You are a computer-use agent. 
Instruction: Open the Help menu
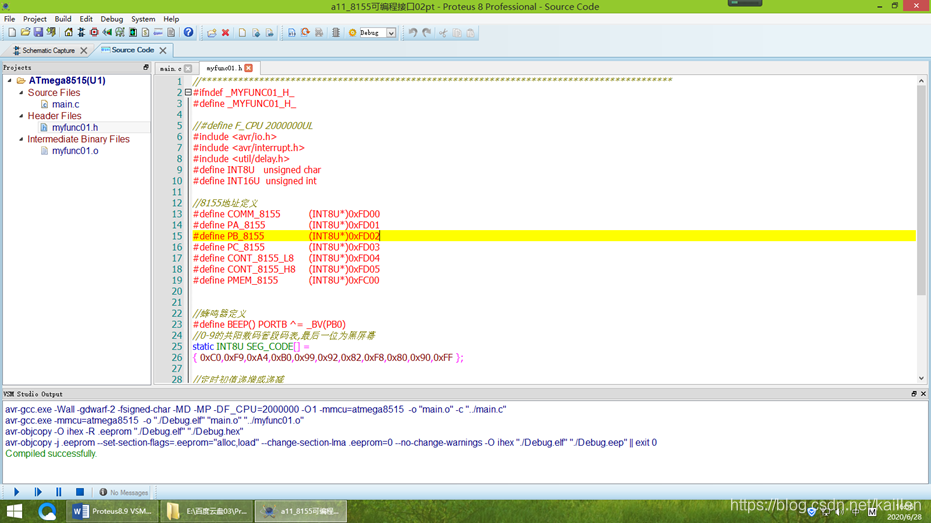point(171,19)
